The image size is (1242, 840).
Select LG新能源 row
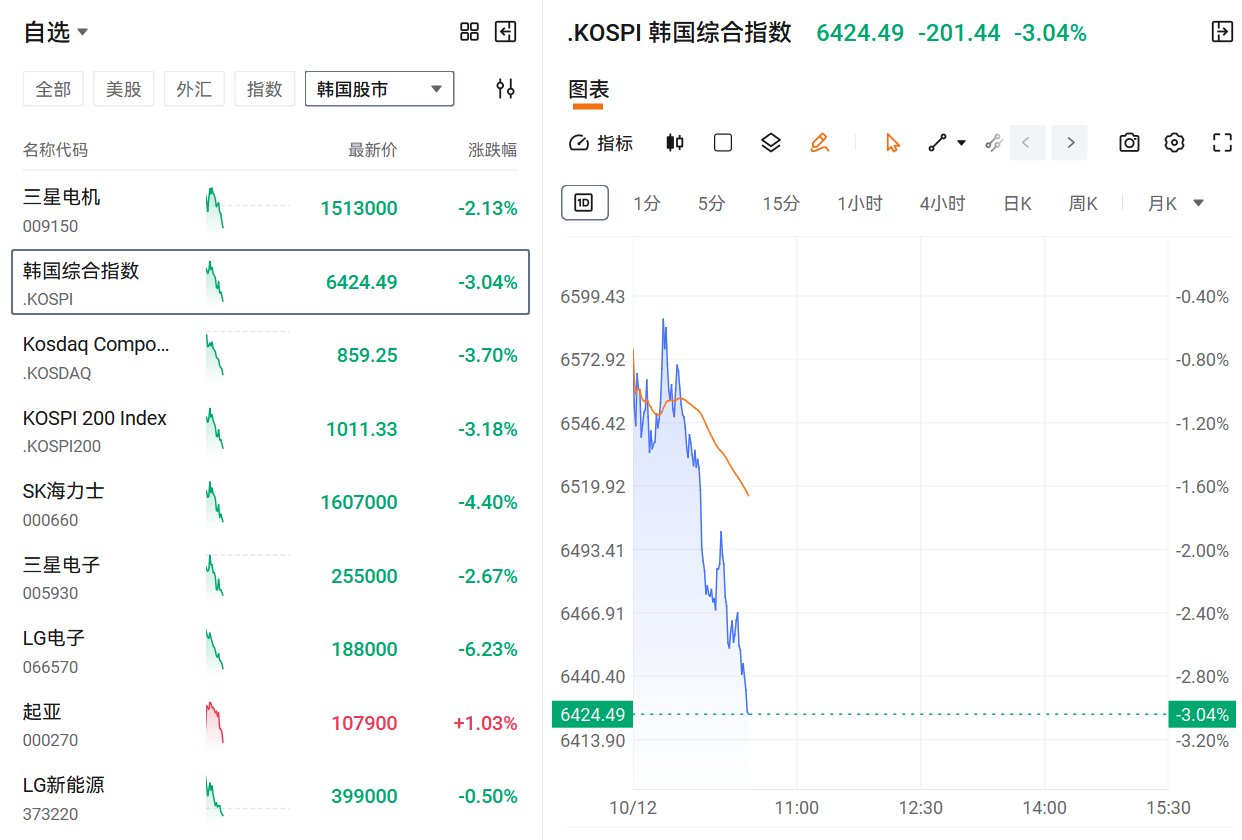pos(270,797)
